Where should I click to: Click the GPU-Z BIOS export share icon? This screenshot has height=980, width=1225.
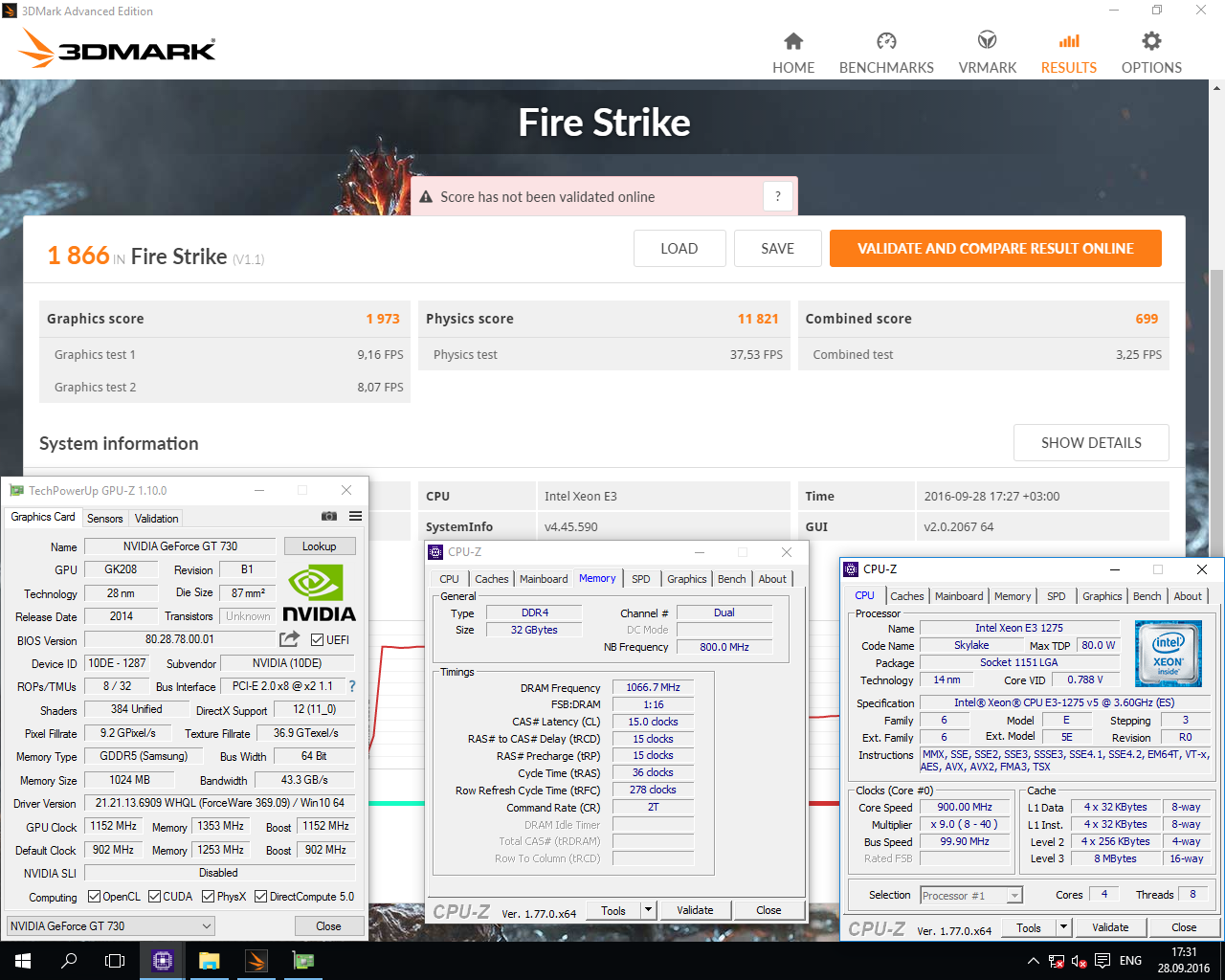tap(289, 638)
